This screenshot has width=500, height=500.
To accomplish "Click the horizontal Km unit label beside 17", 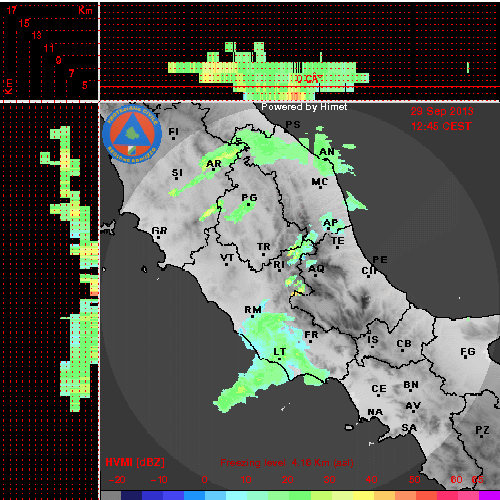I will coord(85,10).
